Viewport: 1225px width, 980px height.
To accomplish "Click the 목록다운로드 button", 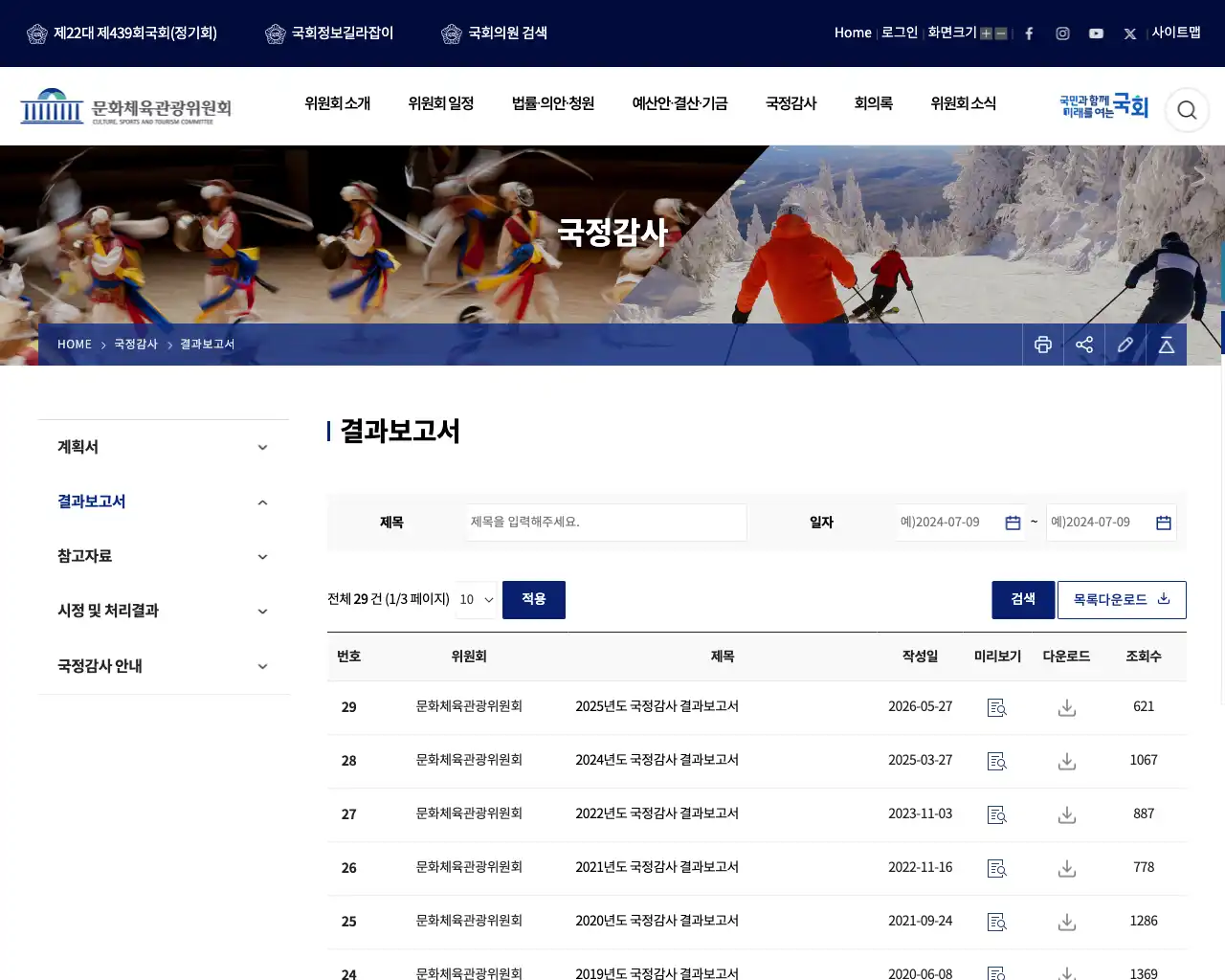I will pyautogui.click(x=1122, y=599).
